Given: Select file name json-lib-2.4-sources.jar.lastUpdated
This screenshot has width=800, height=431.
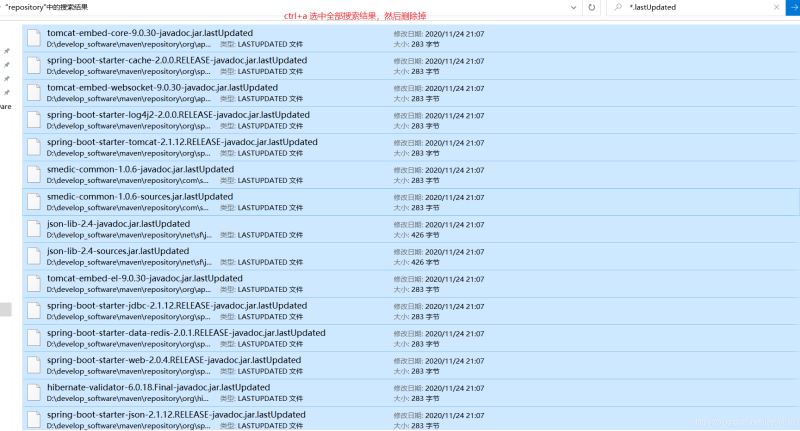Looking at the screenshot, I should click(x=118, y=251).
